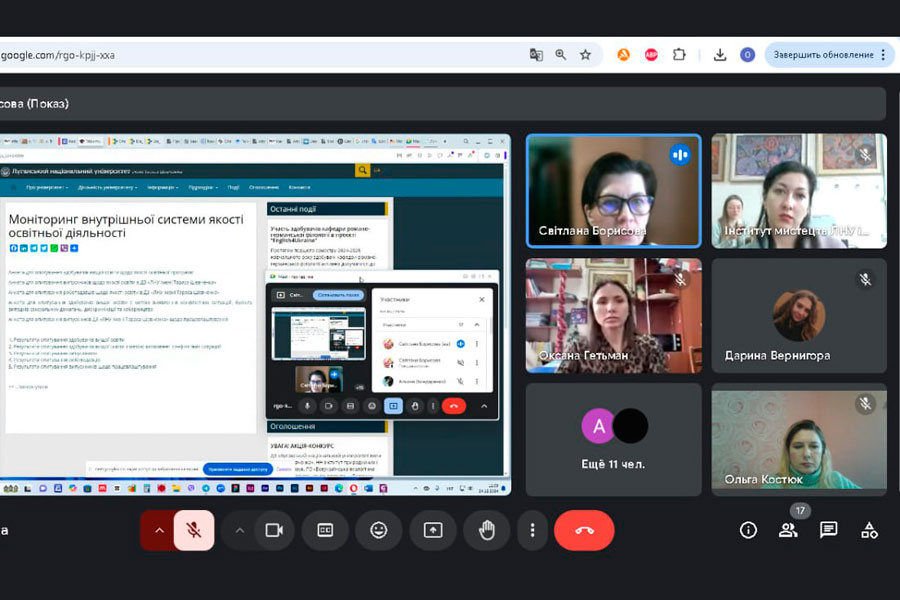The image size is (900, 600).
Task: Click the yellow search button on shared website
Action: coord(362,170)
